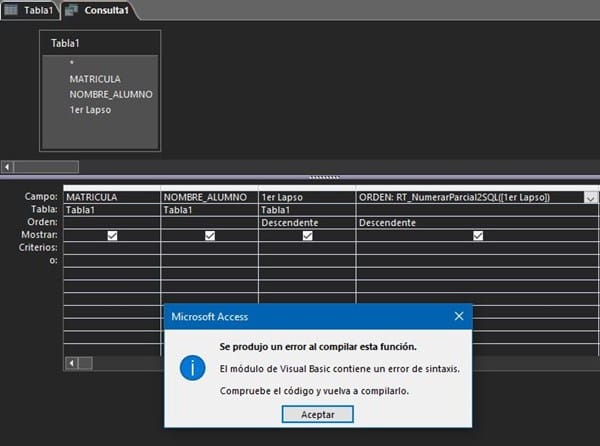Click the Mostrar row label
The height and width of the screenshot is (446, 600).
39,235
